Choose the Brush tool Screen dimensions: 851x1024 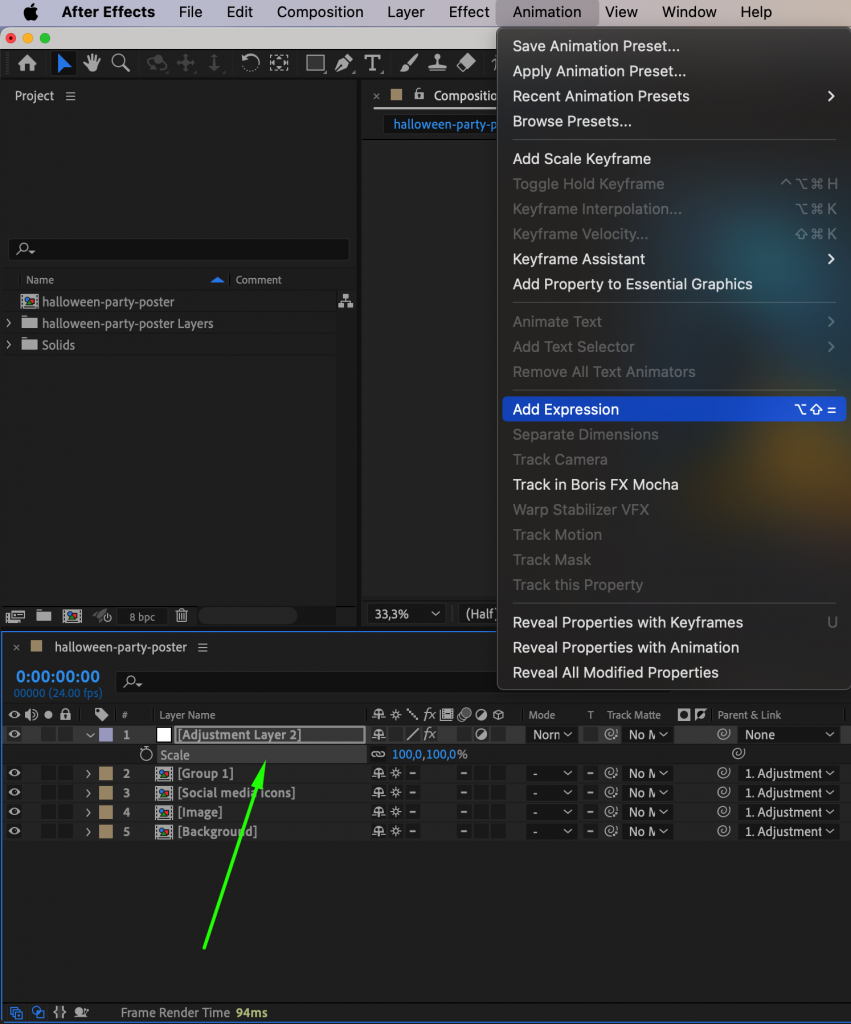coord(408,63)
